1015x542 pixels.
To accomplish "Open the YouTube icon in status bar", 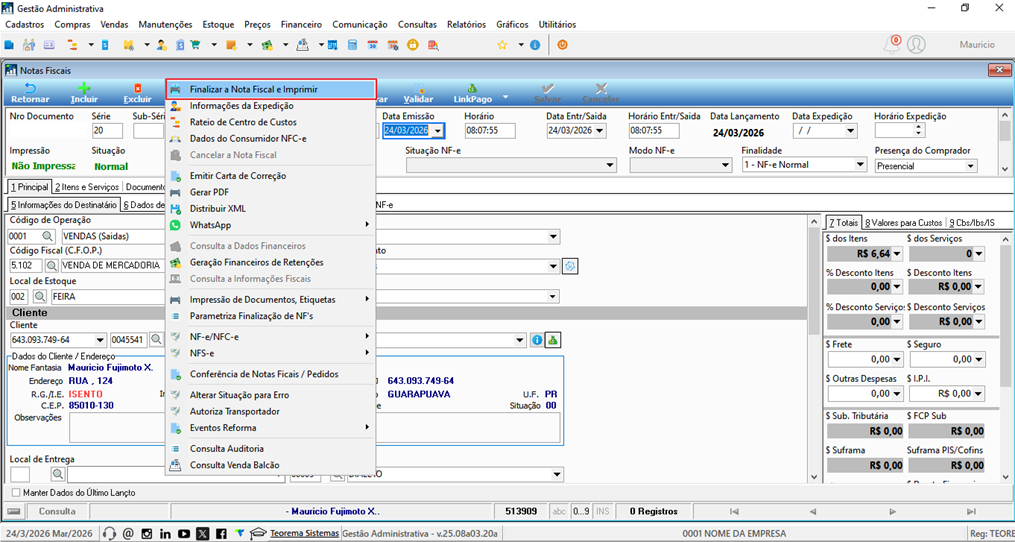I will pos(184,534).
